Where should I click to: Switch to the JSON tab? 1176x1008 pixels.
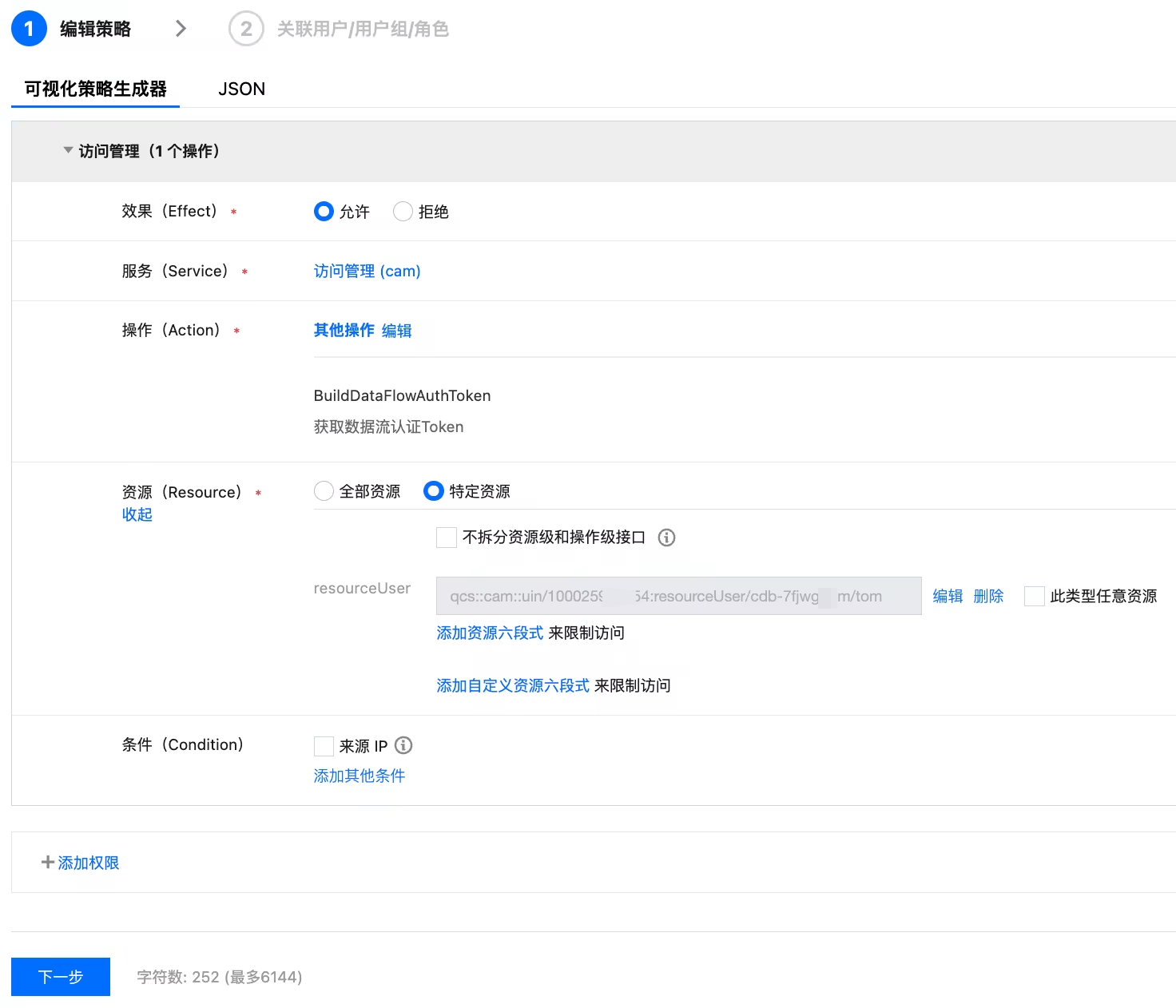[x=241, y=89]
